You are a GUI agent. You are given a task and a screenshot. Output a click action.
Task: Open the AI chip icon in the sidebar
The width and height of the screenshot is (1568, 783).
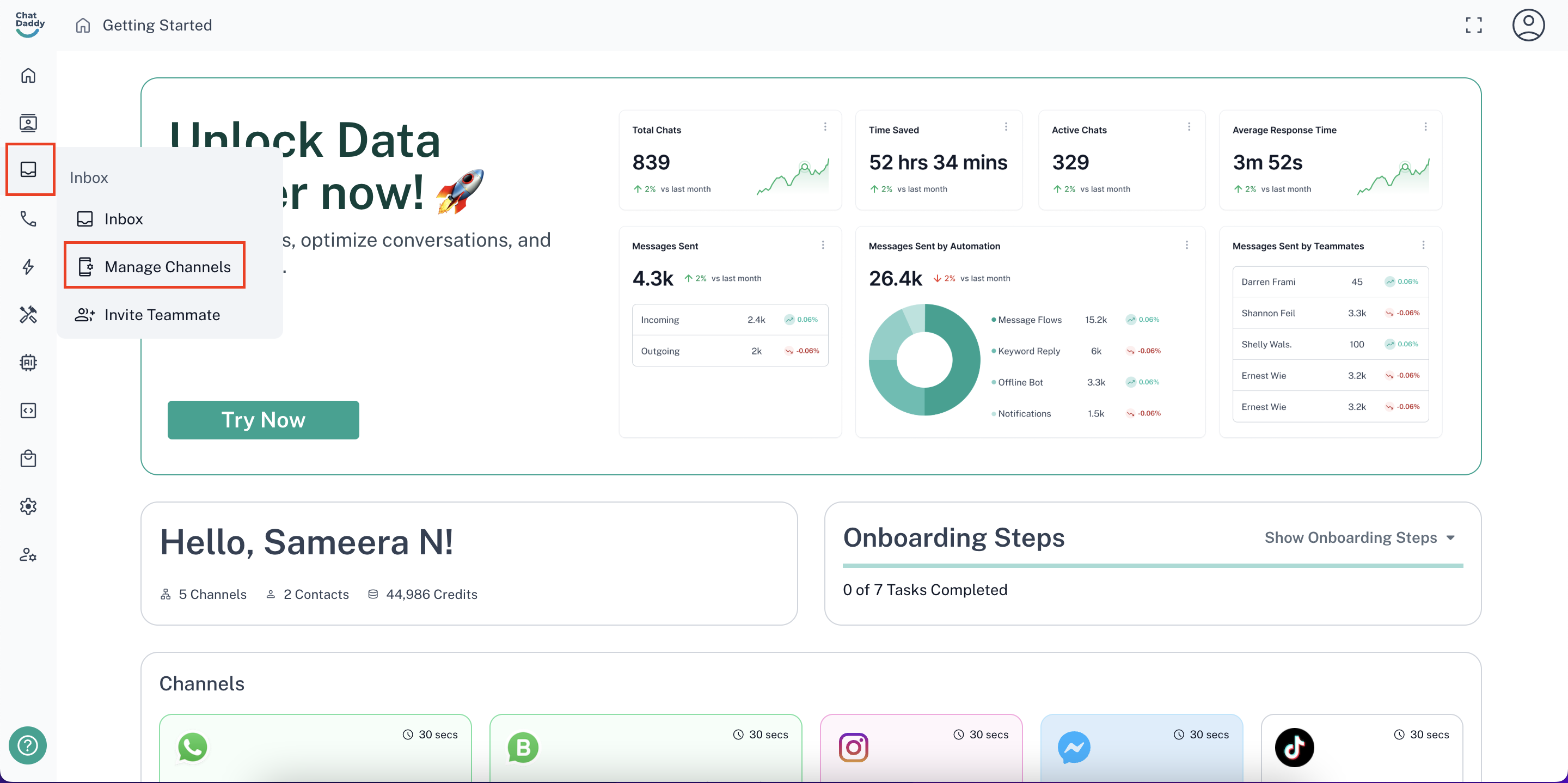28,362
